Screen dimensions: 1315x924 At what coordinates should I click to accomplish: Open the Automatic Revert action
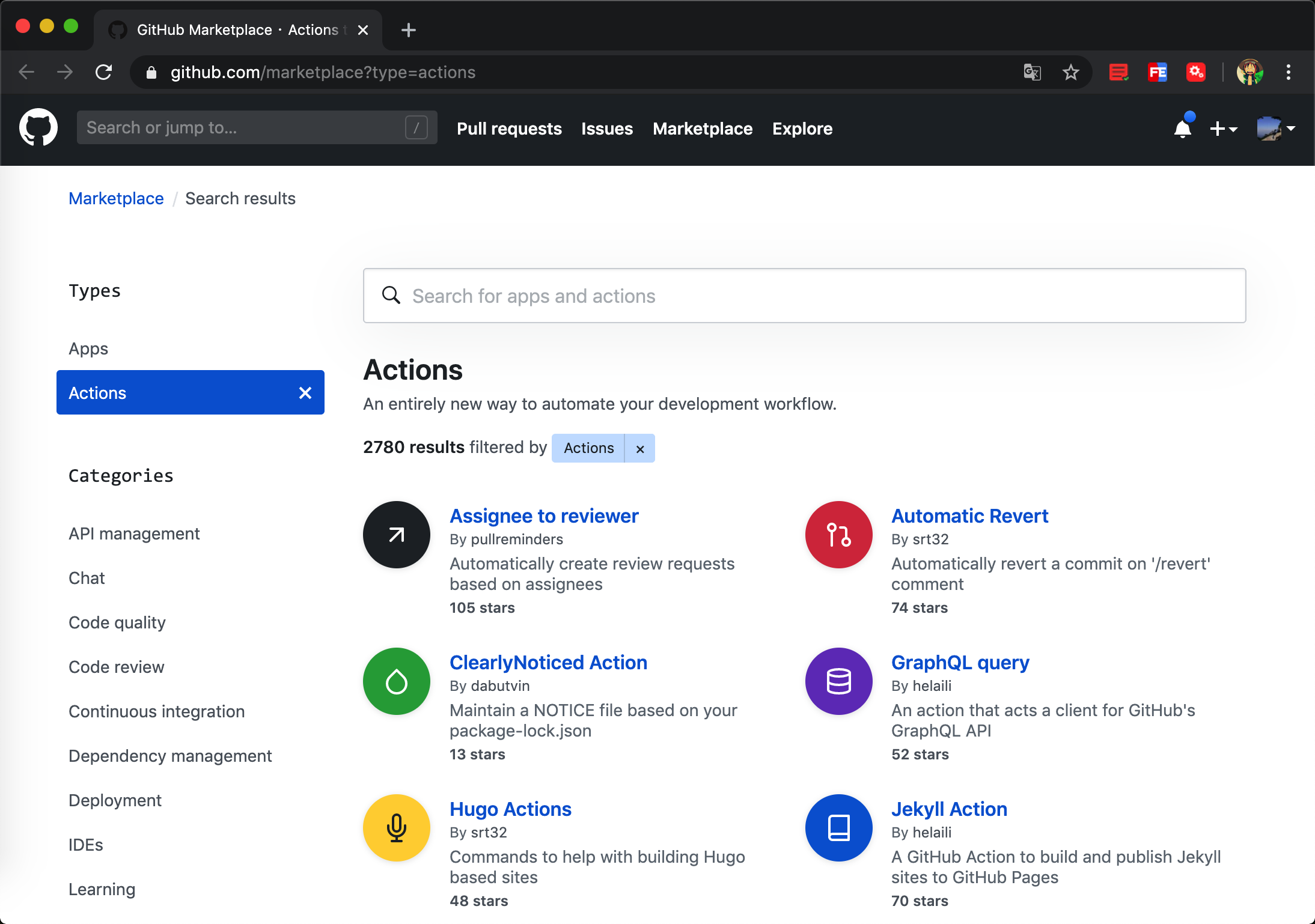click(x=969, y=515)
